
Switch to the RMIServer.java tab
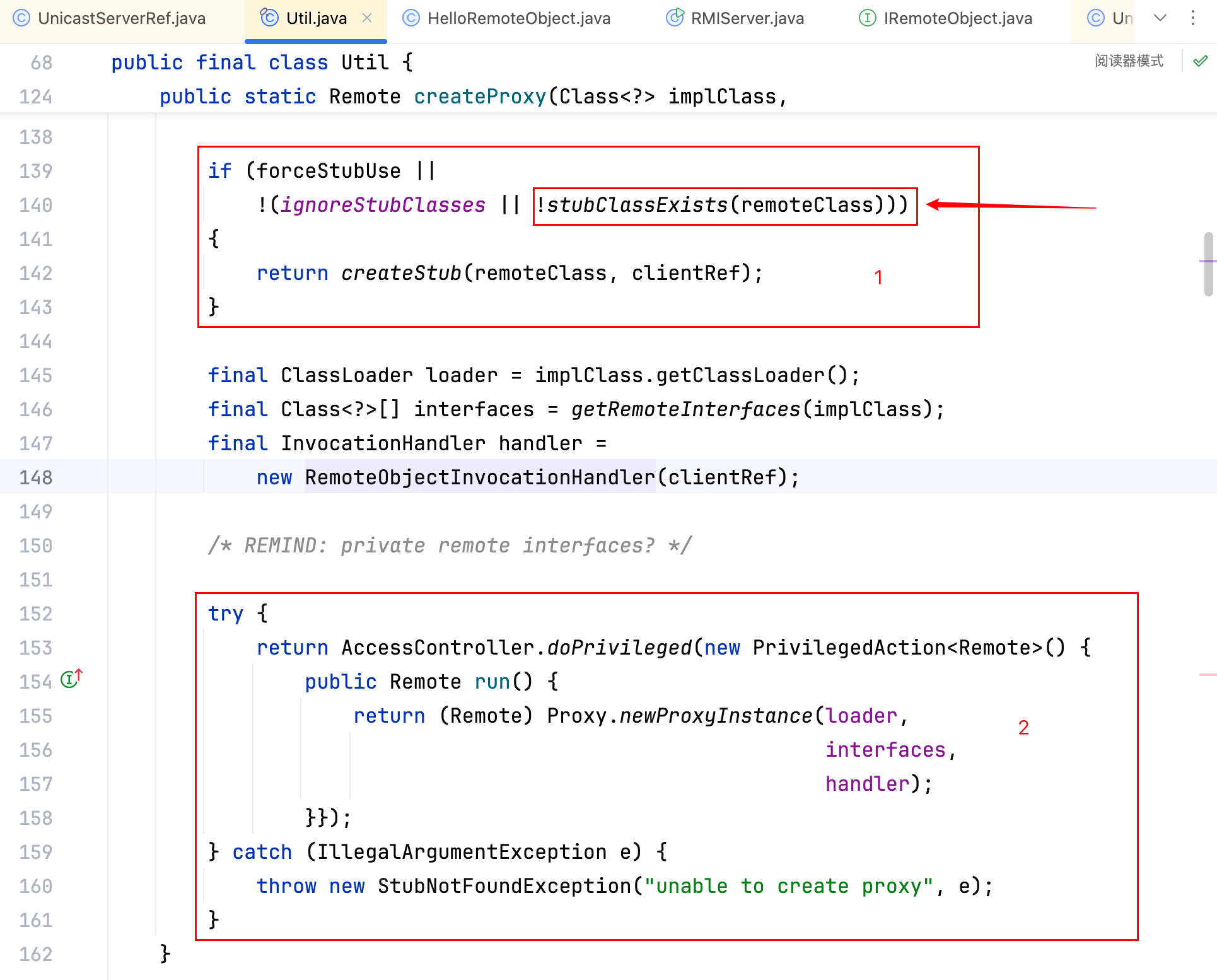click(747, 18)
